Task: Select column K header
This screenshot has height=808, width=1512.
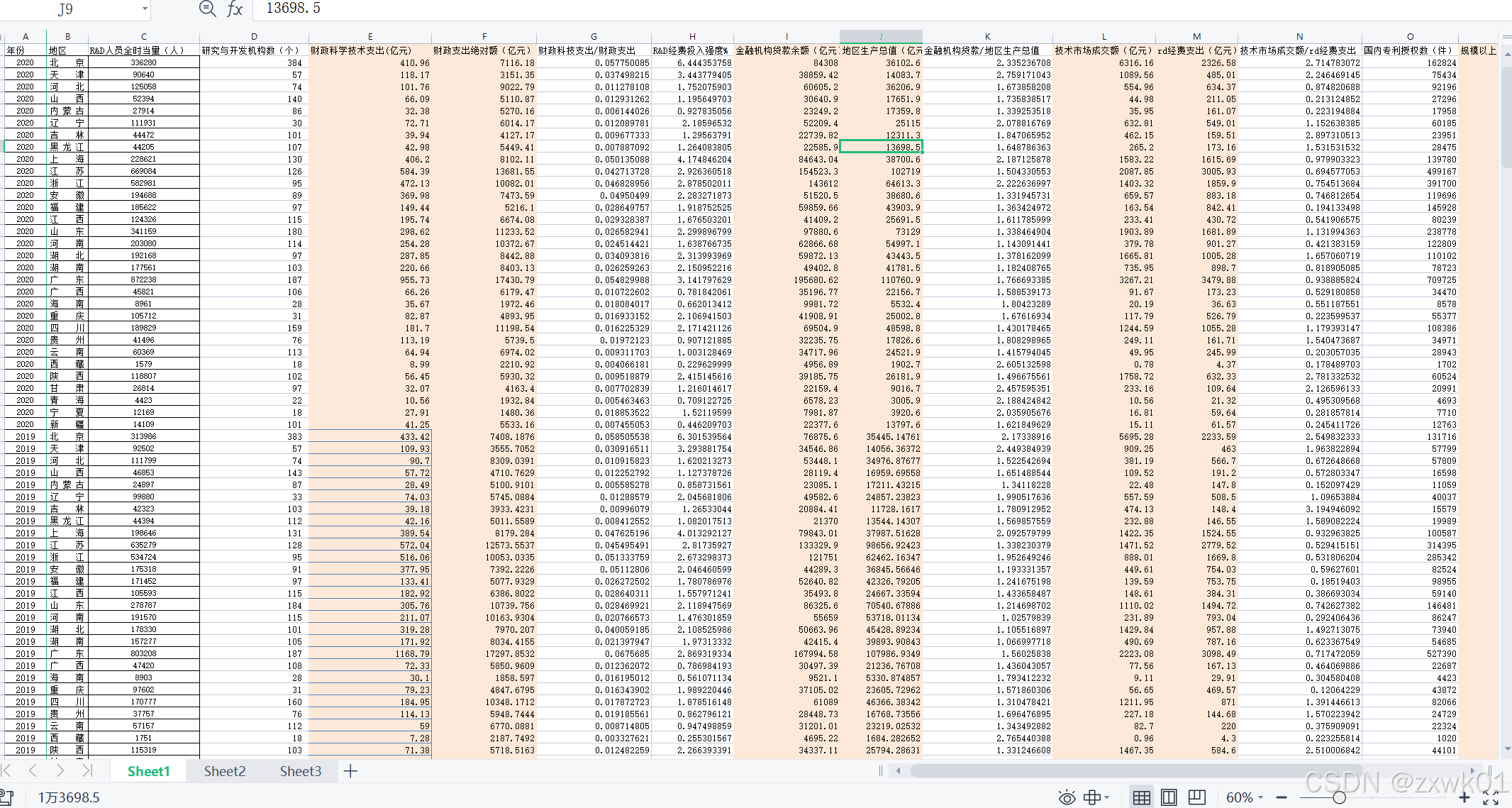Action: click(x=987, y=36)
